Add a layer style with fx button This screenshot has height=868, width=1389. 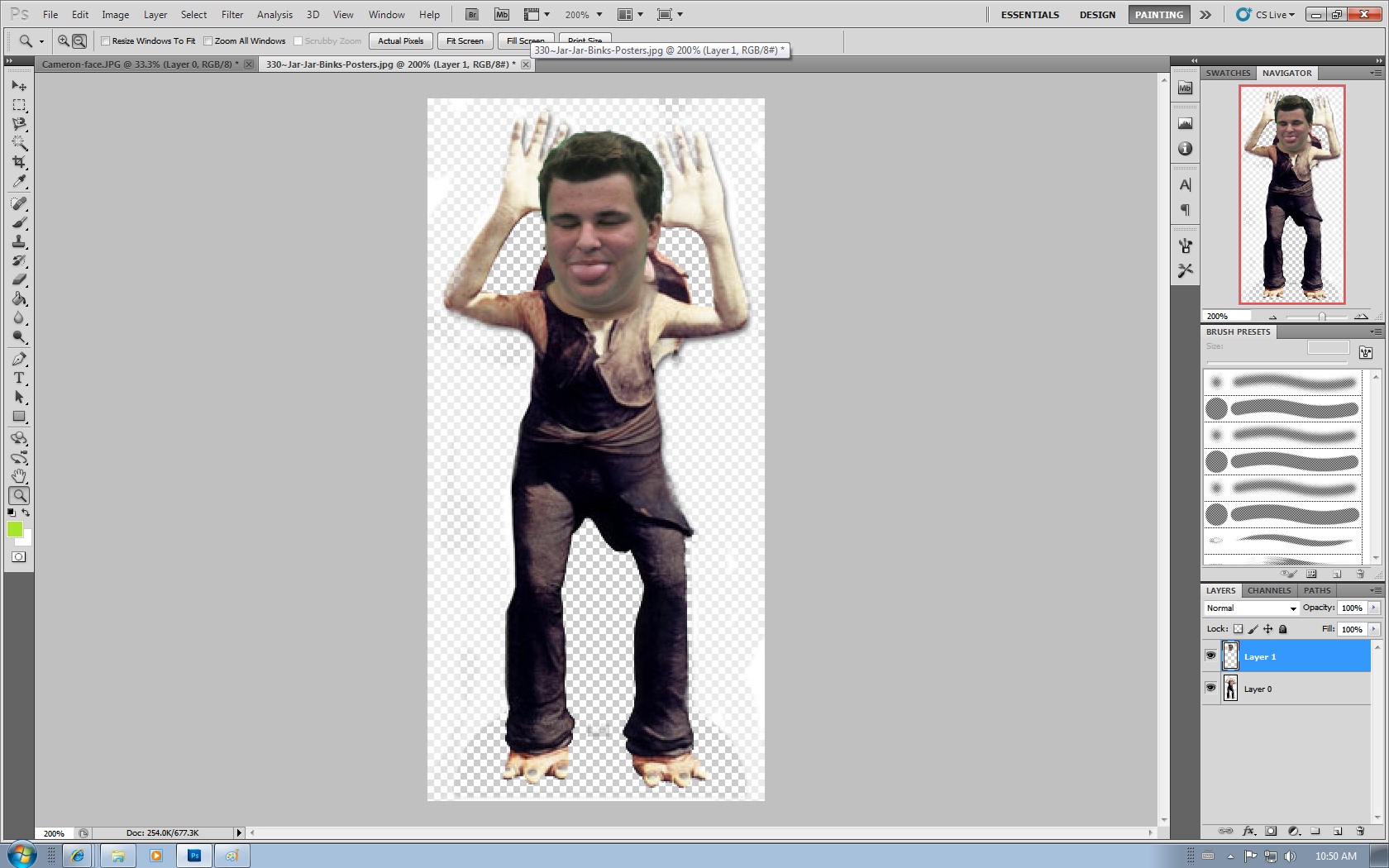click(x=1249, y=831)
